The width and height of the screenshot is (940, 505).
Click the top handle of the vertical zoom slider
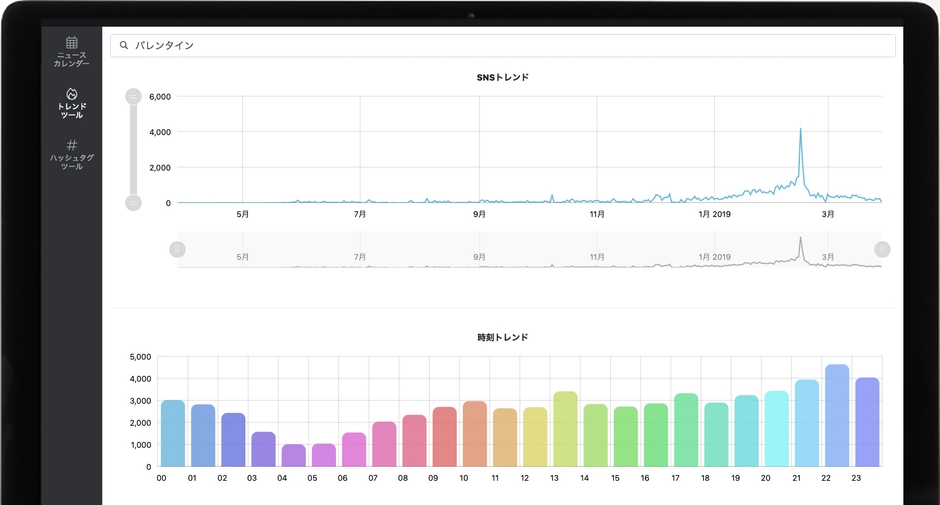(133, 96)
